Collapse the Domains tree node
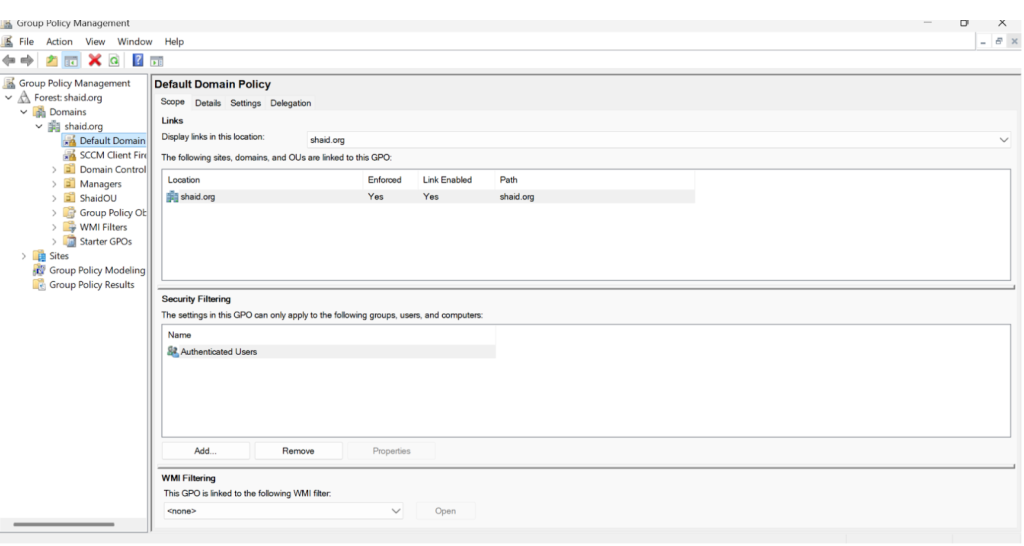Viewport: 1024px width, 546px height. click(24, 112)
